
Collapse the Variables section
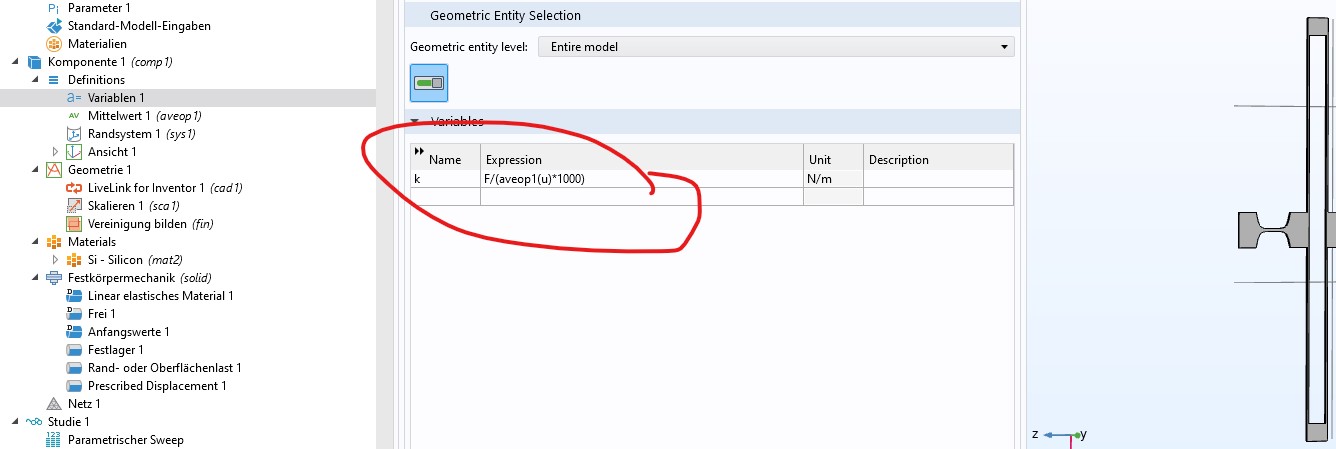tap(417, 122)
